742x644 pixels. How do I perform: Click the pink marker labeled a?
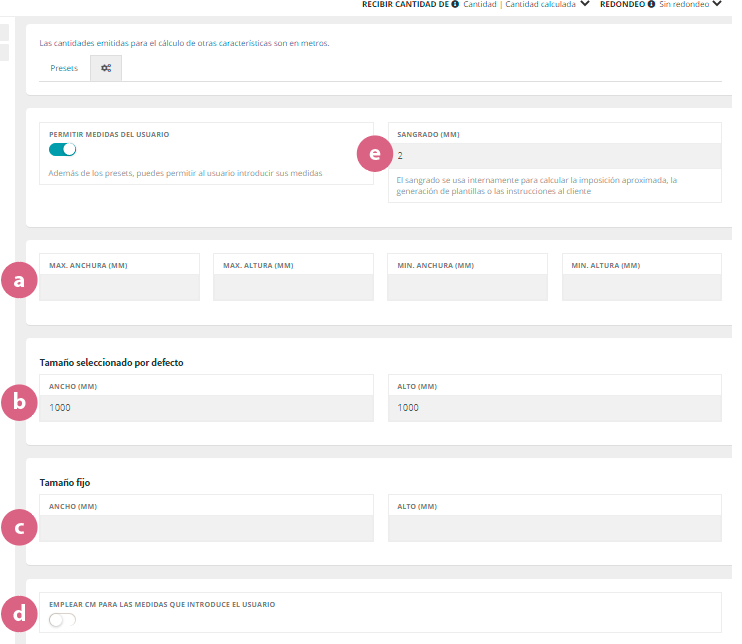click(x=19, y=281)
